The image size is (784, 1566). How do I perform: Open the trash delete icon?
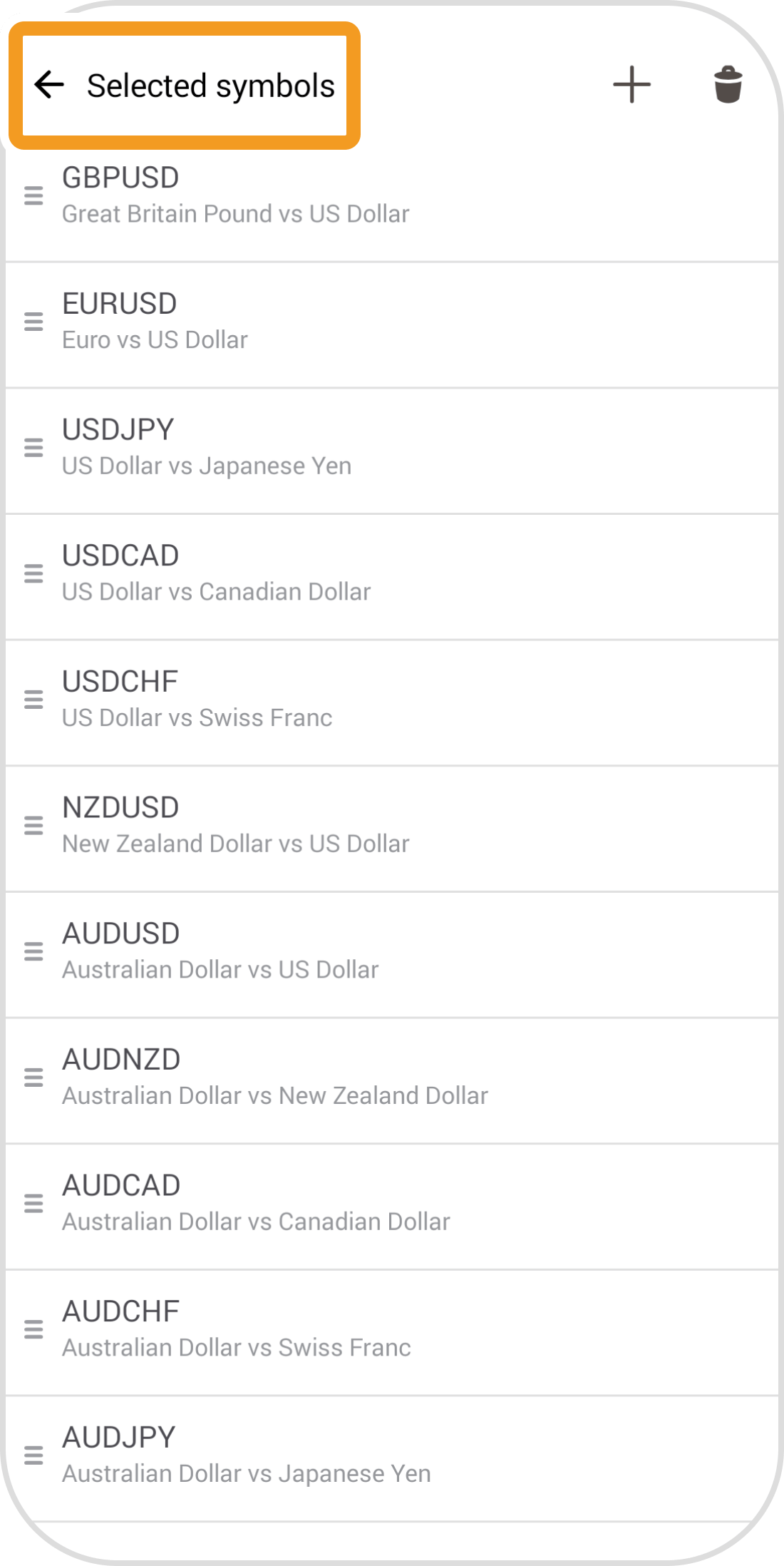[728, 85]
